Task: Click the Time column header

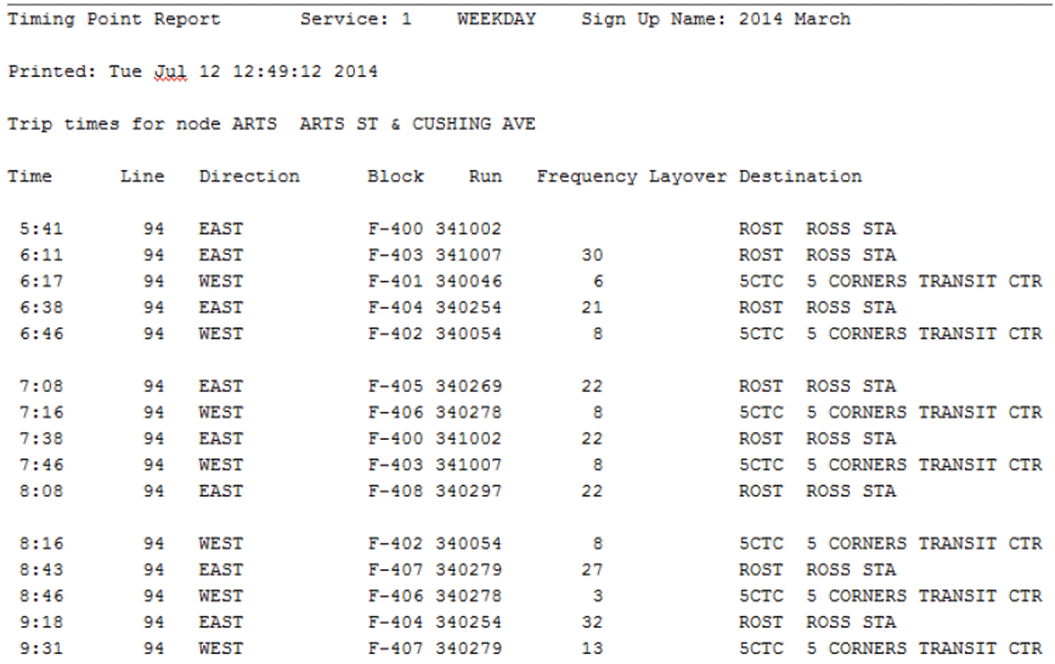Action: 30,175
